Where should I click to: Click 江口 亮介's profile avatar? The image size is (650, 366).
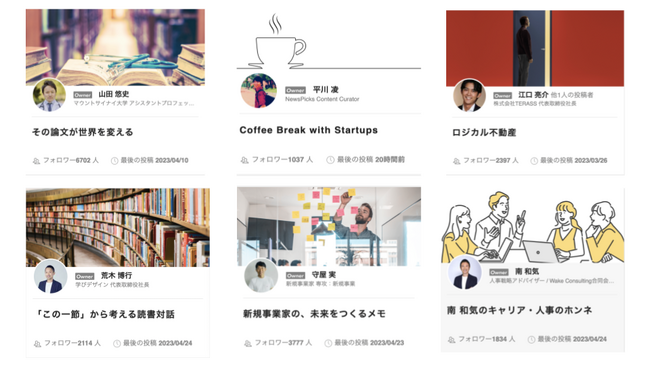pyautogui.click(x=469, y=95)
